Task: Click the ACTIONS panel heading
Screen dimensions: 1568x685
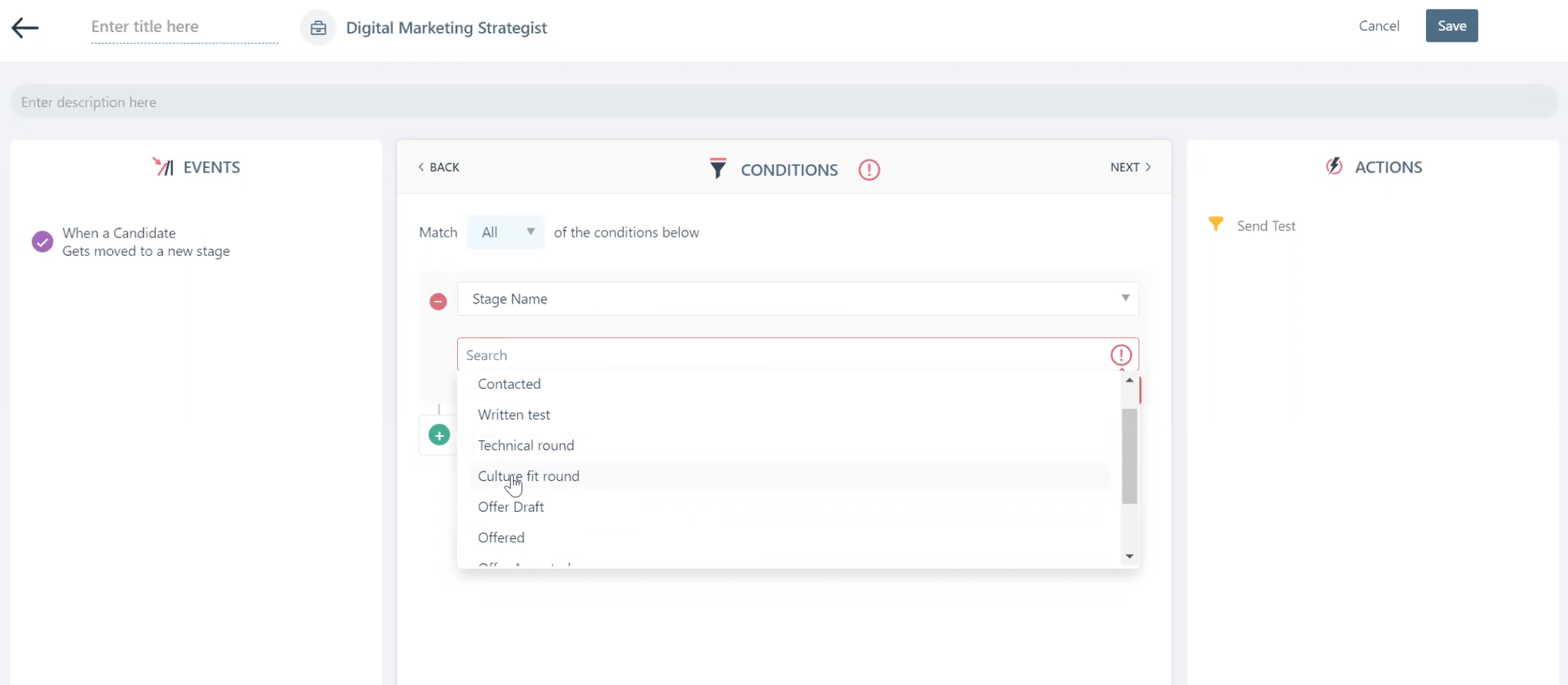Action: (x=1388, y=167)
